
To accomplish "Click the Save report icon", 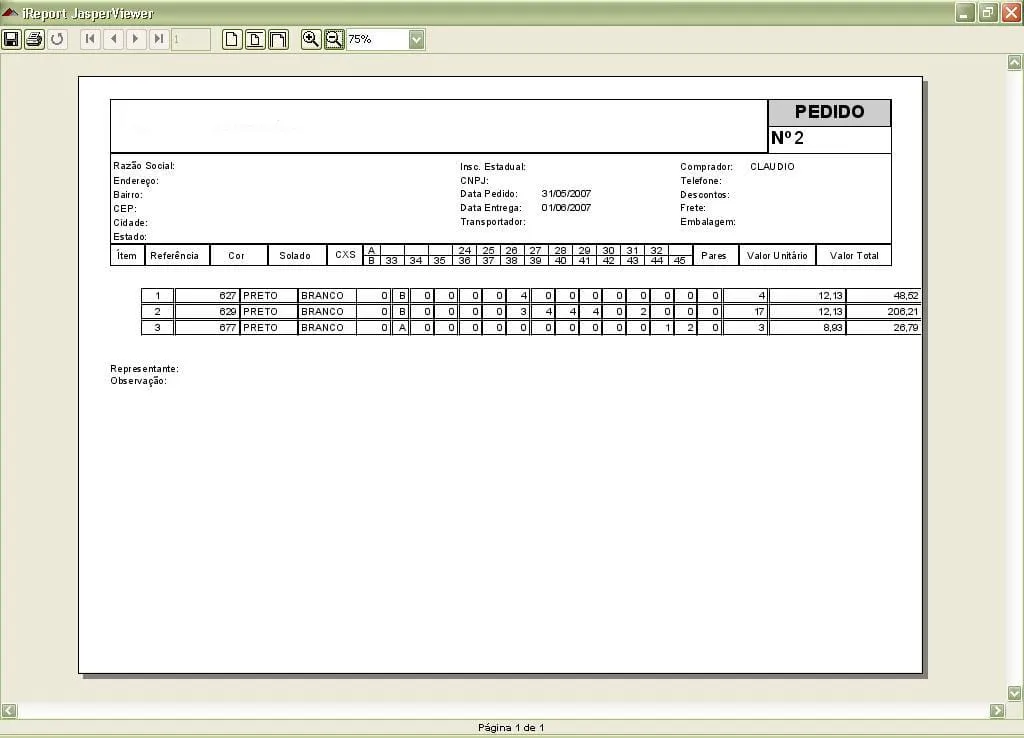I will point(11,39).
